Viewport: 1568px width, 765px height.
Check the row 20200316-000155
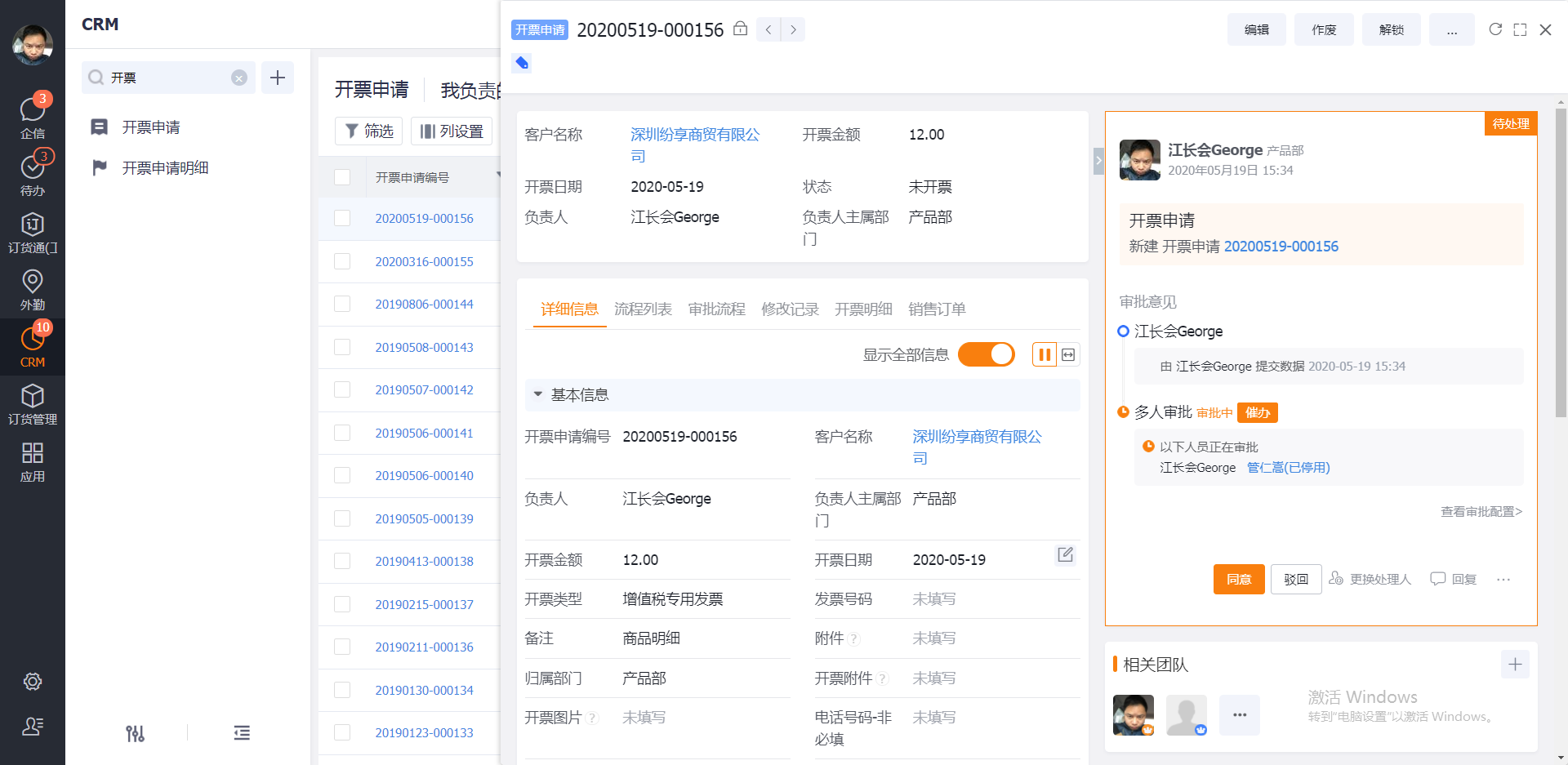pyautogui.click(x=342, y=261)
